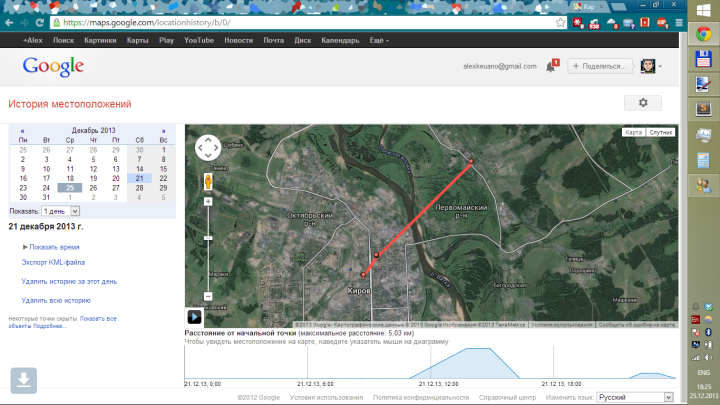Open Chrome menu hamburger icon
Image resolution: width=720 pixels, height=405 pixels.
[679, 22]
